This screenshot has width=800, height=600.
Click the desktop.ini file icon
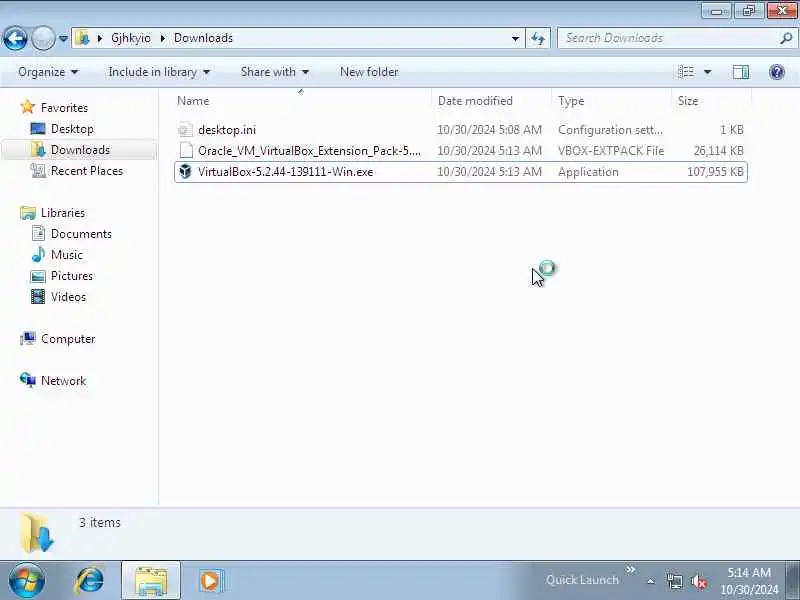[186, 130]
